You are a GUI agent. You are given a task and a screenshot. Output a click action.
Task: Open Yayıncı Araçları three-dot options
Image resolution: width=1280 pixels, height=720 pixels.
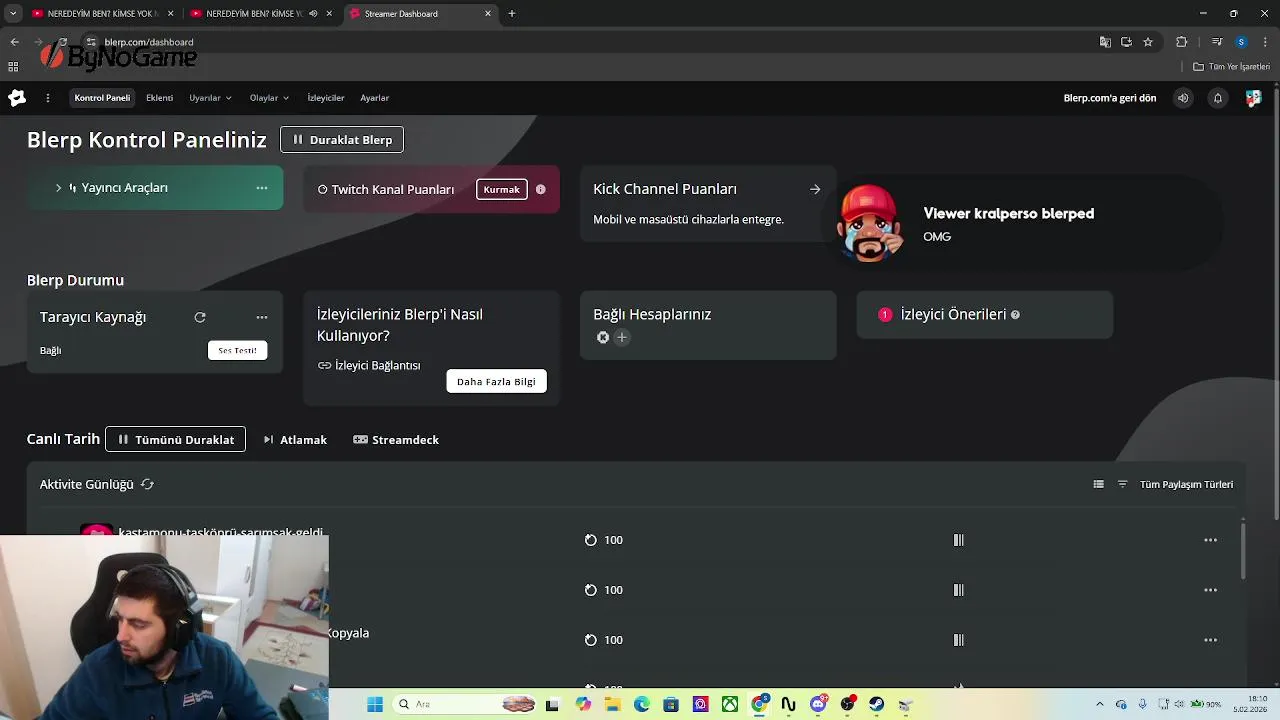click(x=262, y=188)
